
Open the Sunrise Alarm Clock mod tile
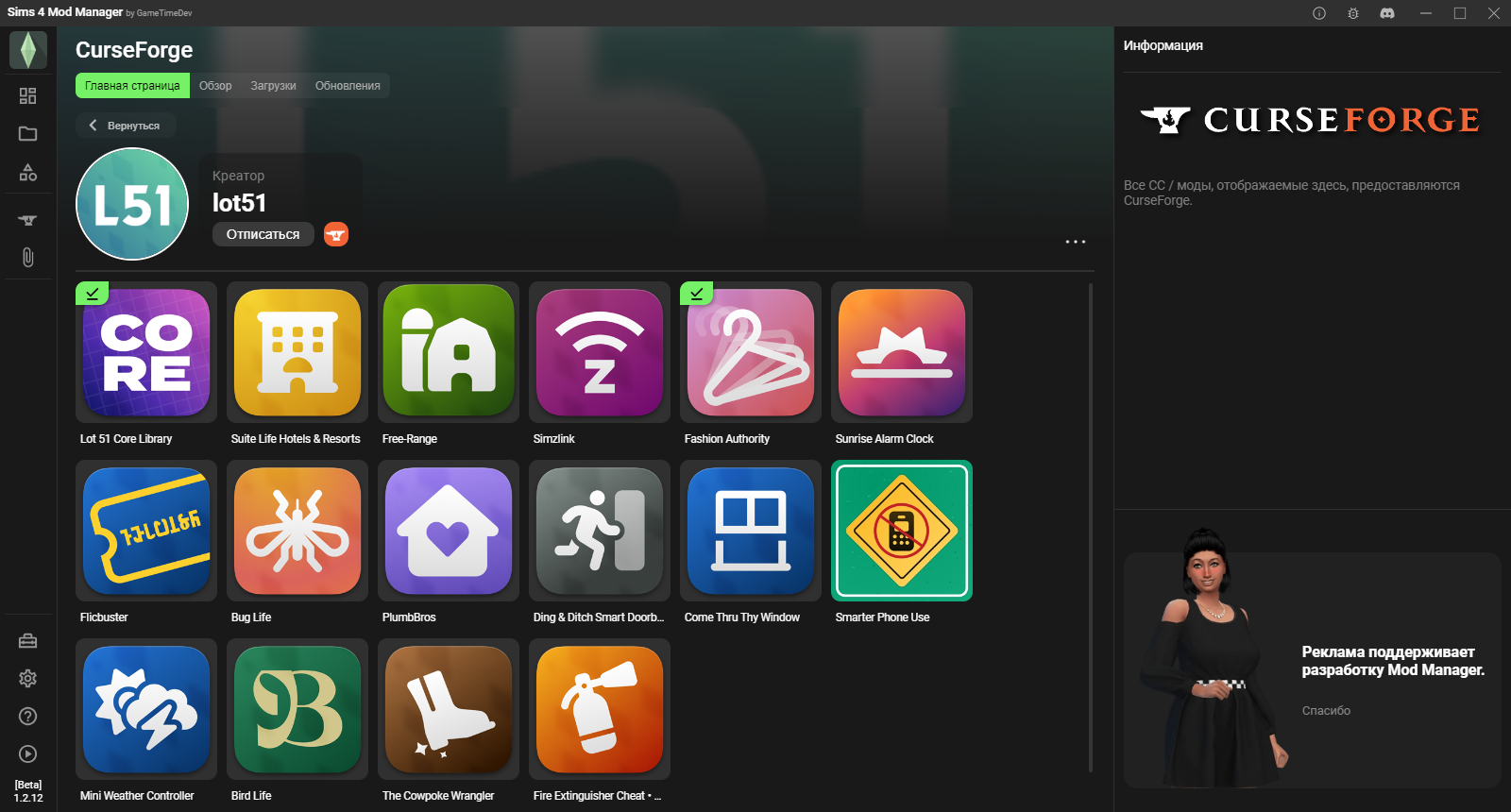coord(902,352)
